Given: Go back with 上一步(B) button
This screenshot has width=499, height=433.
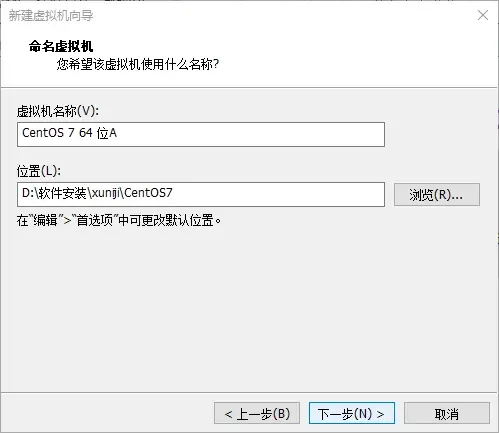Looking at the screenshot, I should [x=257, y=413].
